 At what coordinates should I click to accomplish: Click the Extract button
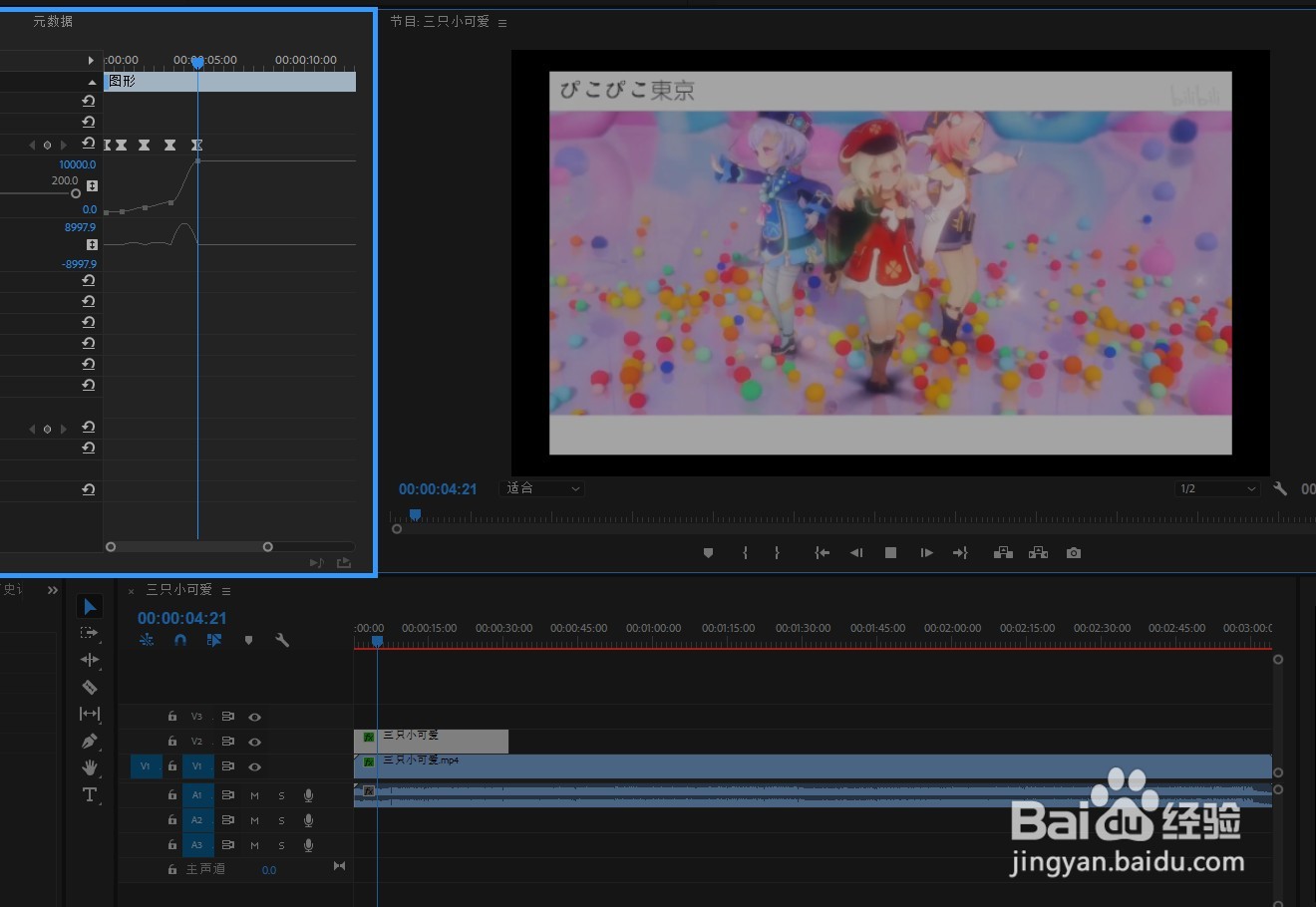point(1038,553)
